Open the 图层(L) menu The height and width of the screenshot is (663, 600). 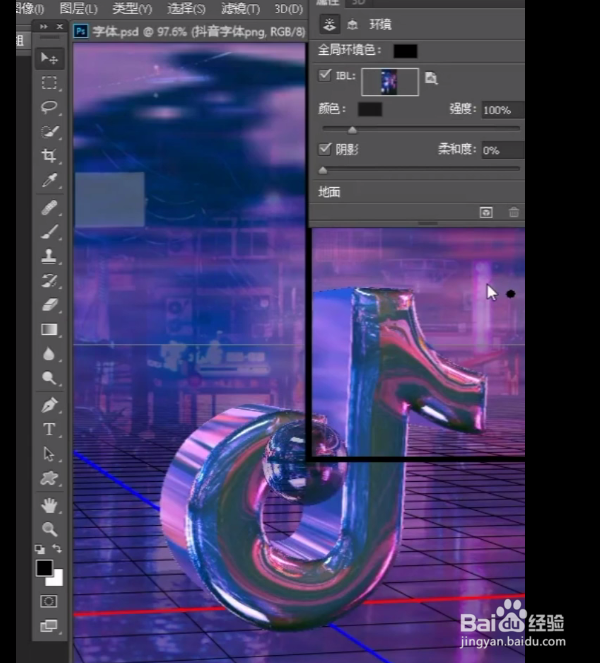pos(78,8)
